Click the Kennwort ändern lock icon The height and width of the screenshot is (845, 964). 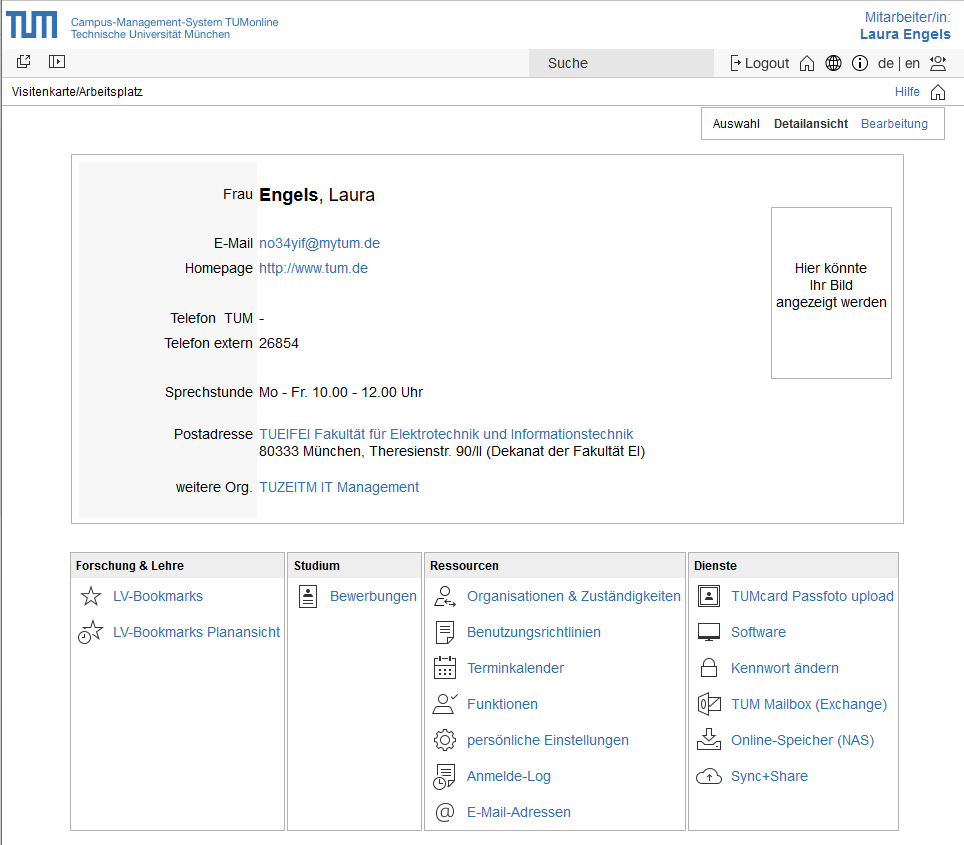(x=709, y=668)
